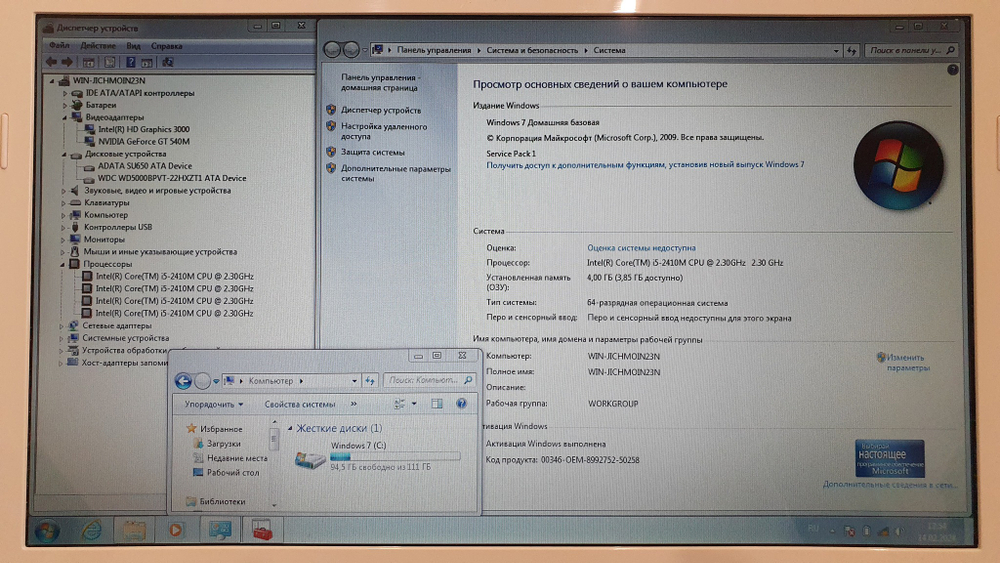Expand IDE ATA/ATAPI контроллеры node
1000x563 pixels.
click(x=65, y=93)
